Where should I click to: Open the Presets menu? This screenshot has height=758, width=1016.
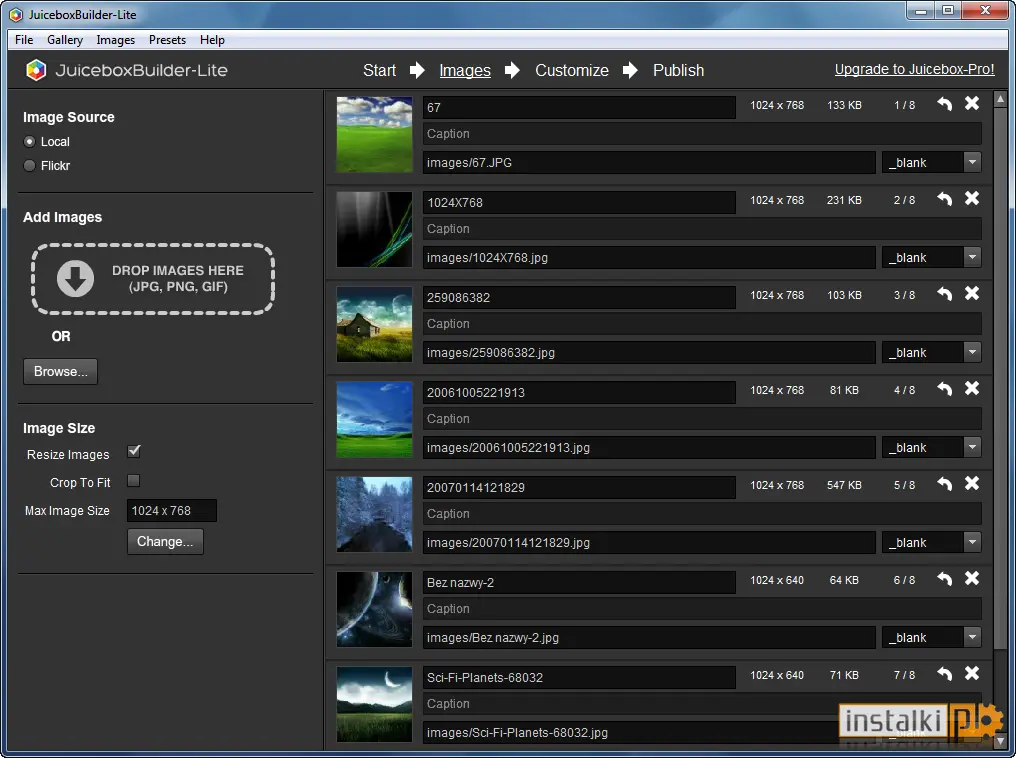[167, 40]
